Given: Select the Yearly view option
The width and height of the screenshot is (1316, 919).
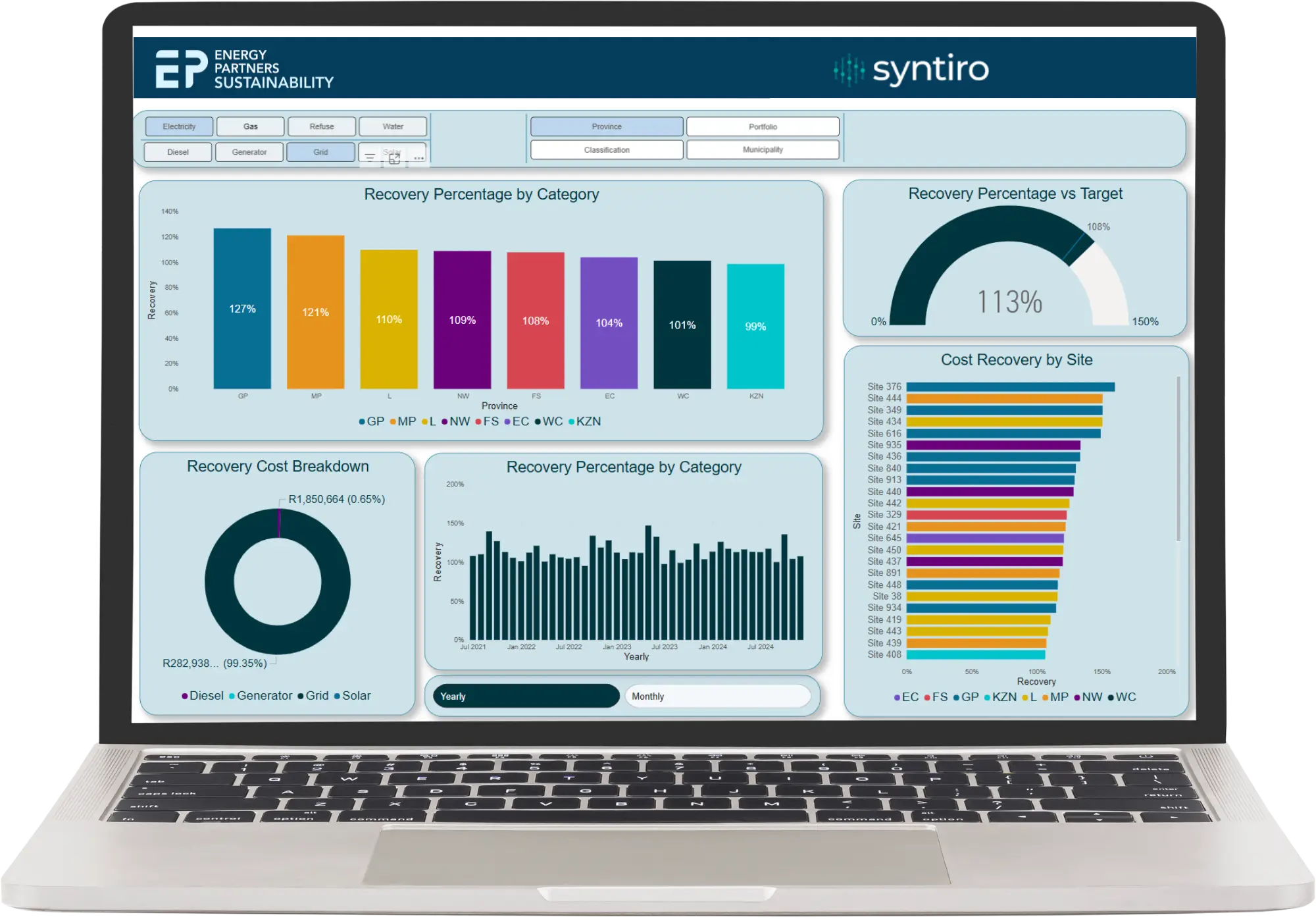Looking at the screenshot, I should pos(525,696).
